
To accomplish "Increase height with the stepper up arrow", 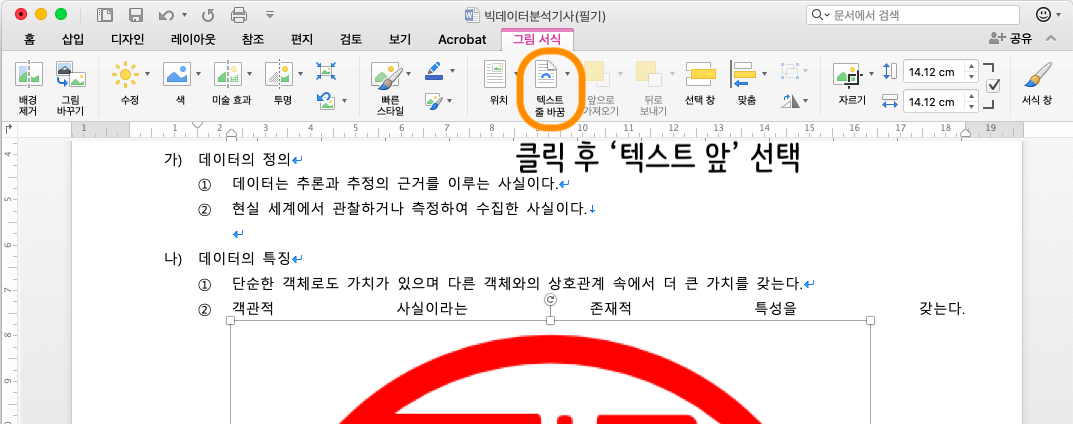I will [x=971, y=67].
